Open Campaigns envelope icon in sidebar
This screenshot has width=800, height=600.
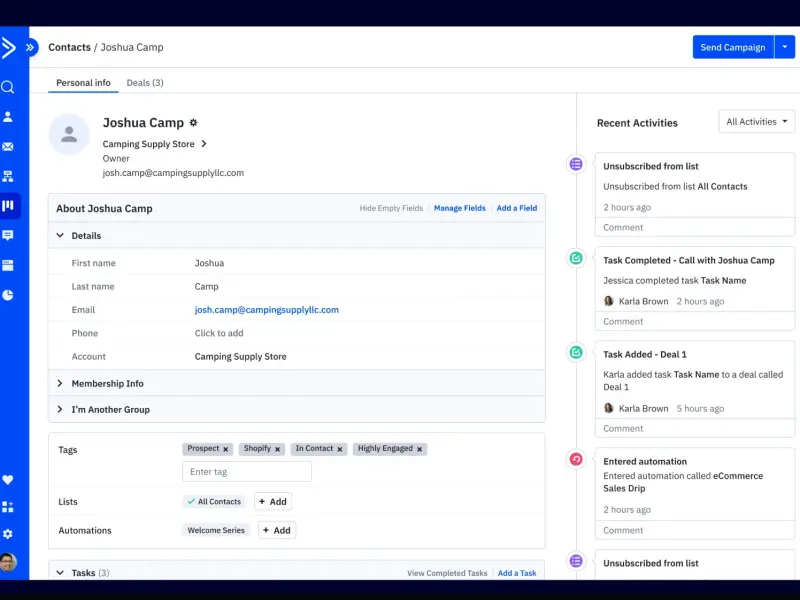8,147
